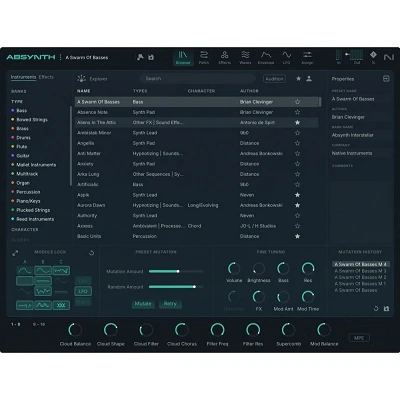Favorite A Swarm Of Basses star
Screen dimensions: 400x400
tap(297, 102)
